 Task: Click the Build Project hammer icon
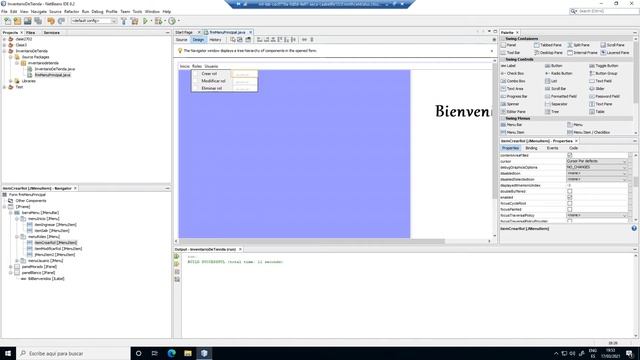click(124, 21)
